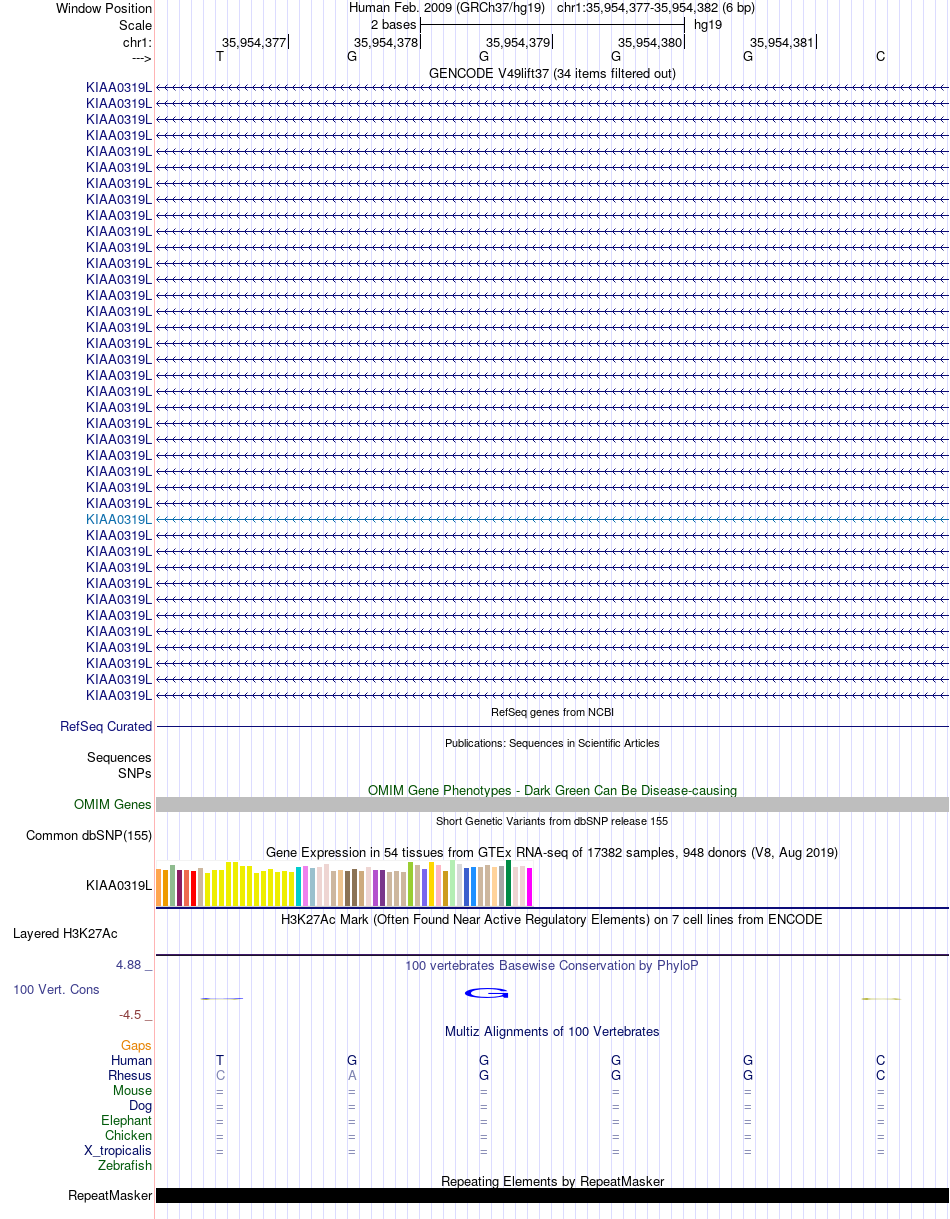Click the orange Gaps label

click(x=136, y=1046)
